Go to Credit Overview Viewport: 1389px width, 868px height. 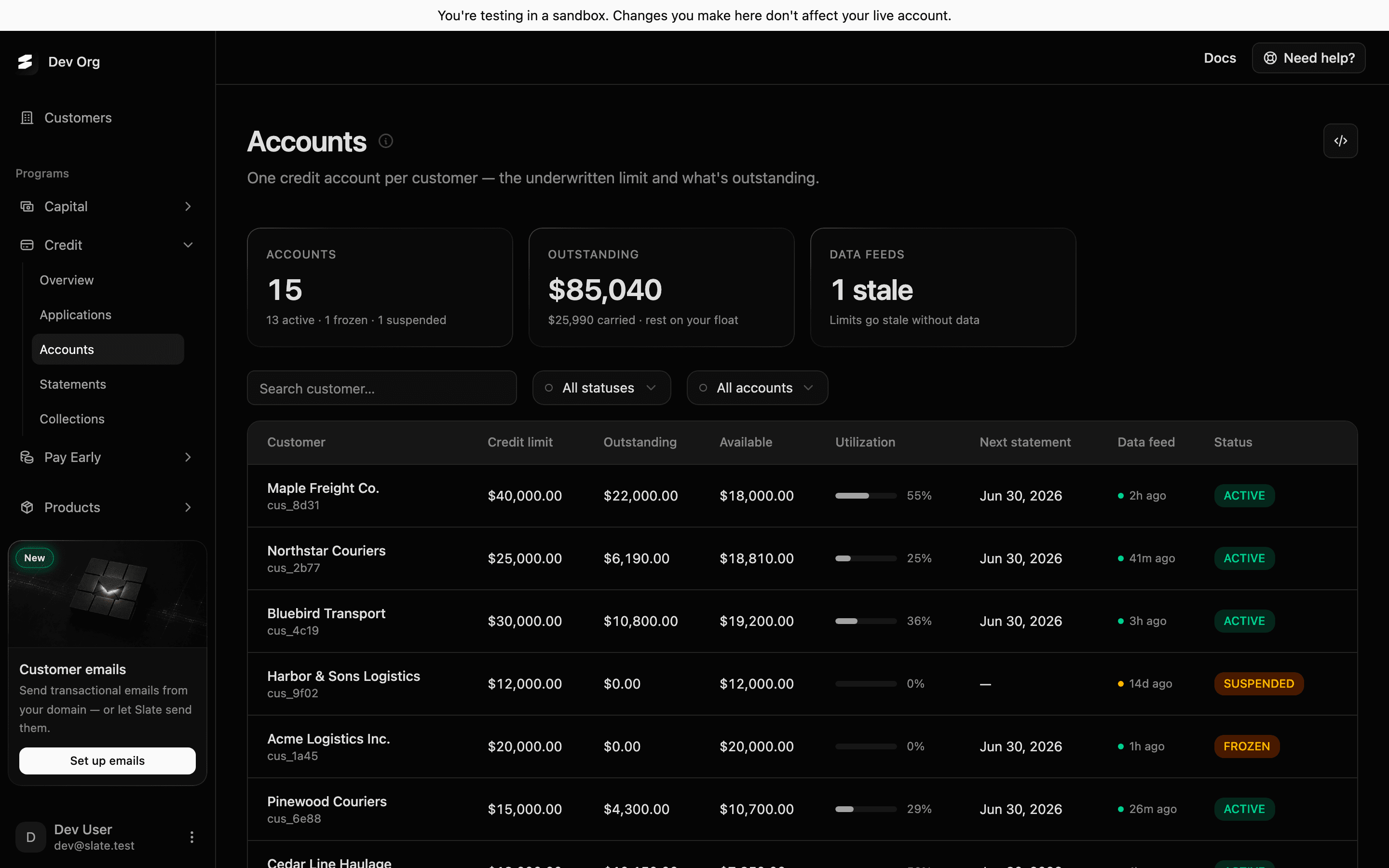point(67,280)
